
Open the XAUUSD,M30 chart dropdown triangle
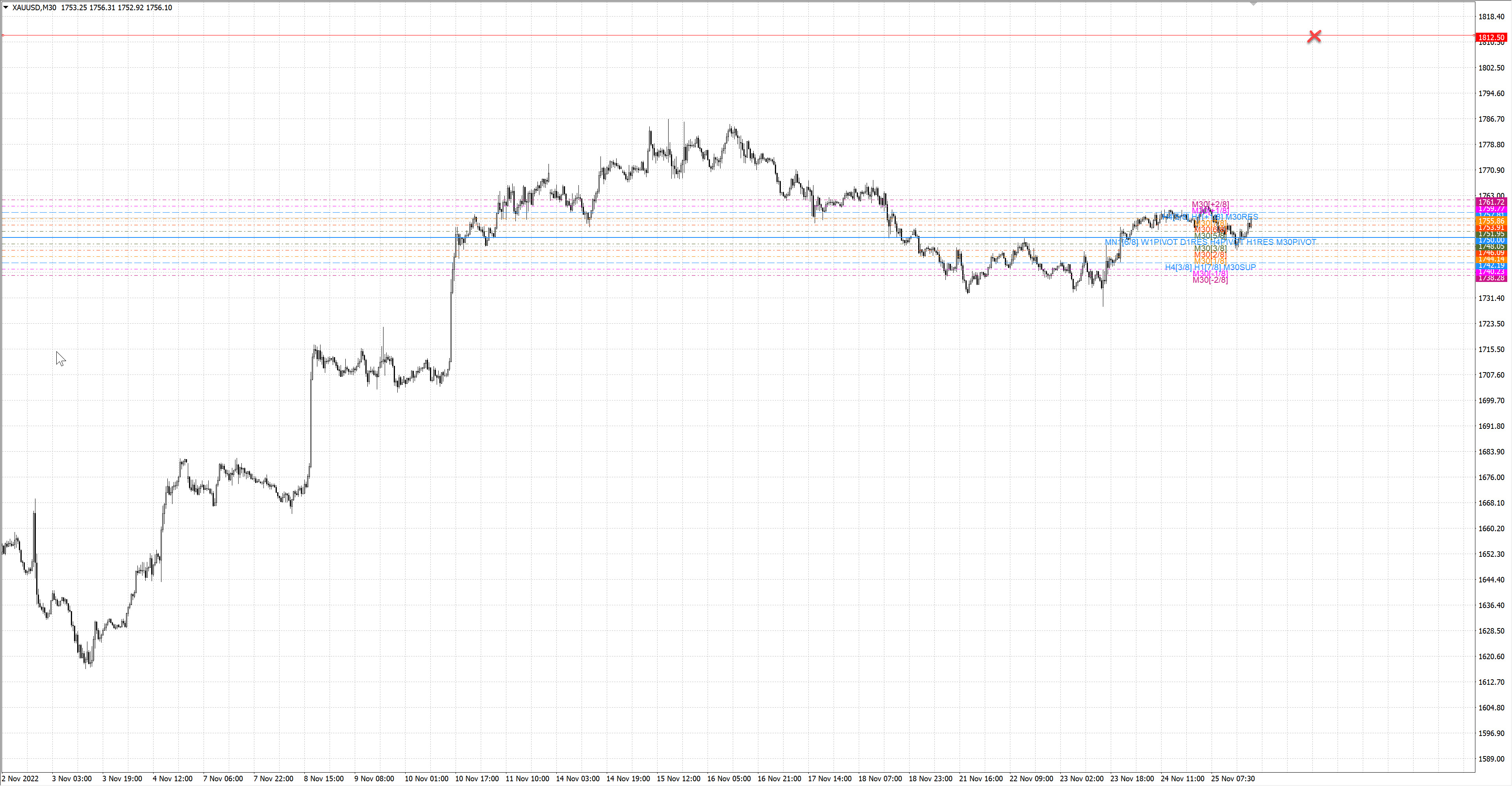point(6,7)
